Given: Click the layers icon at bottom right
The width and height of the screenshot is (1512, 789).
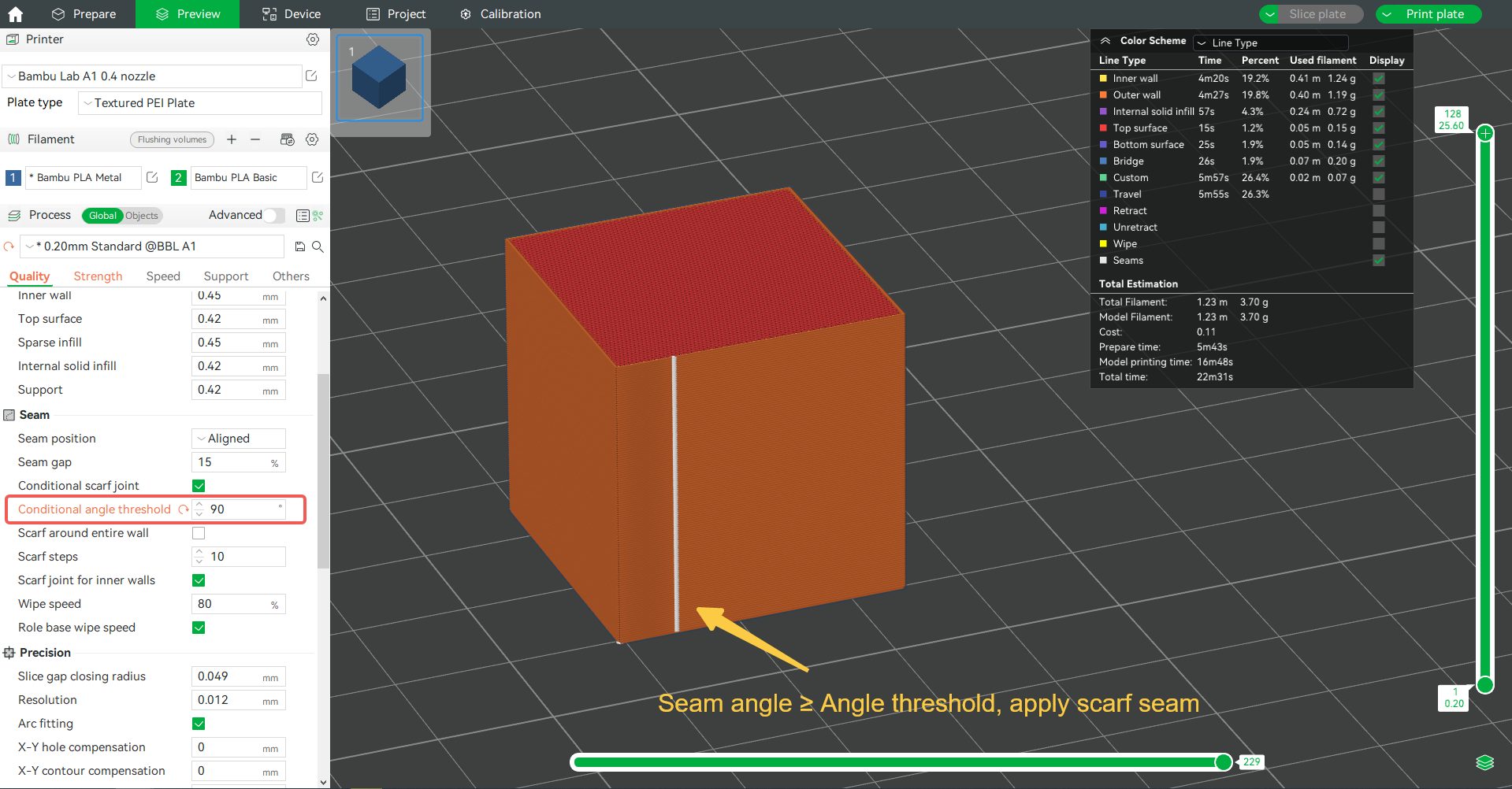Looking at the screenshot, I should 1484,762.
